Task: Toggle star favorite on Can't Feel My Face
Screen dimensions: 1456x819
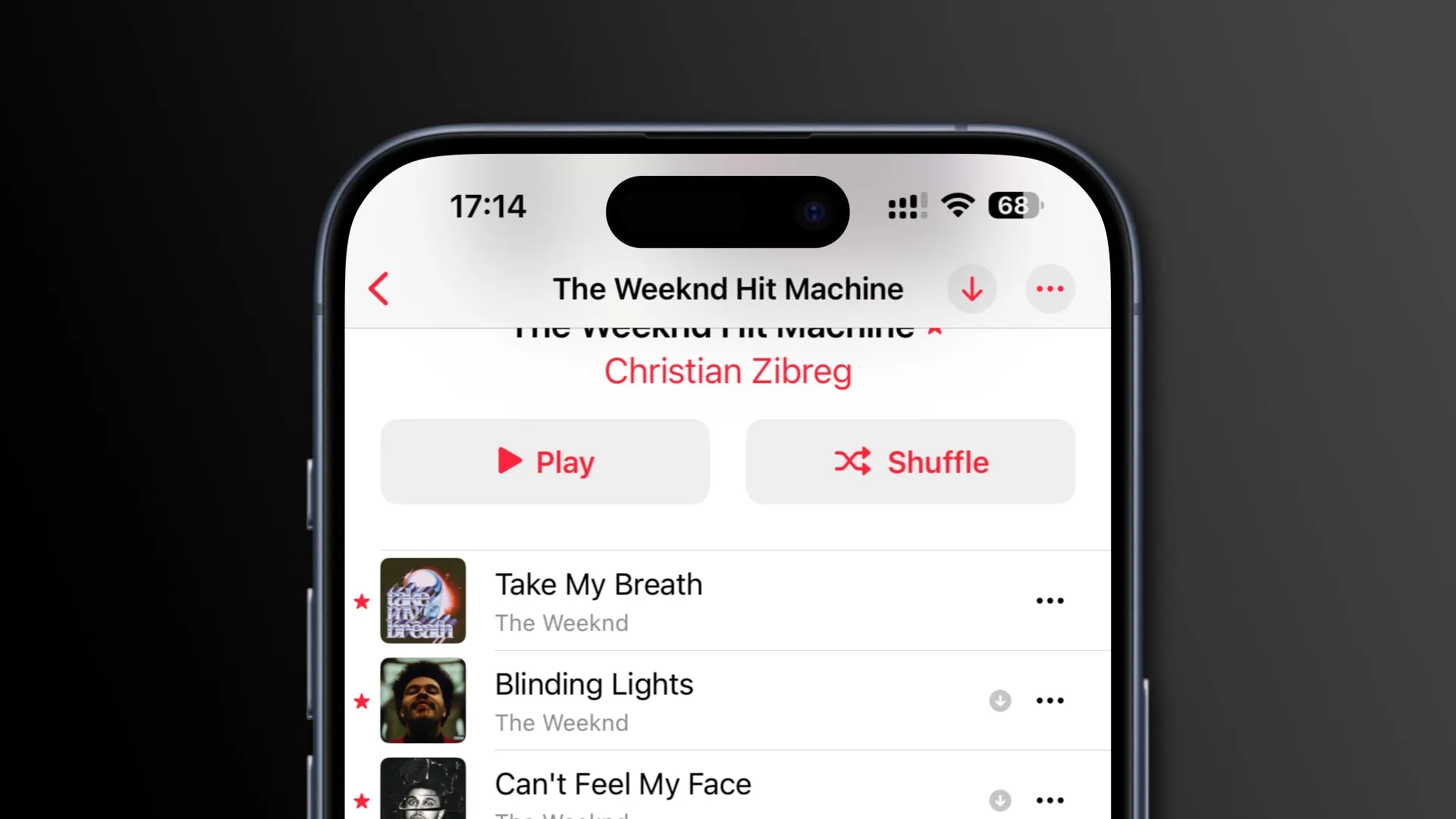Action: [361, 799]
